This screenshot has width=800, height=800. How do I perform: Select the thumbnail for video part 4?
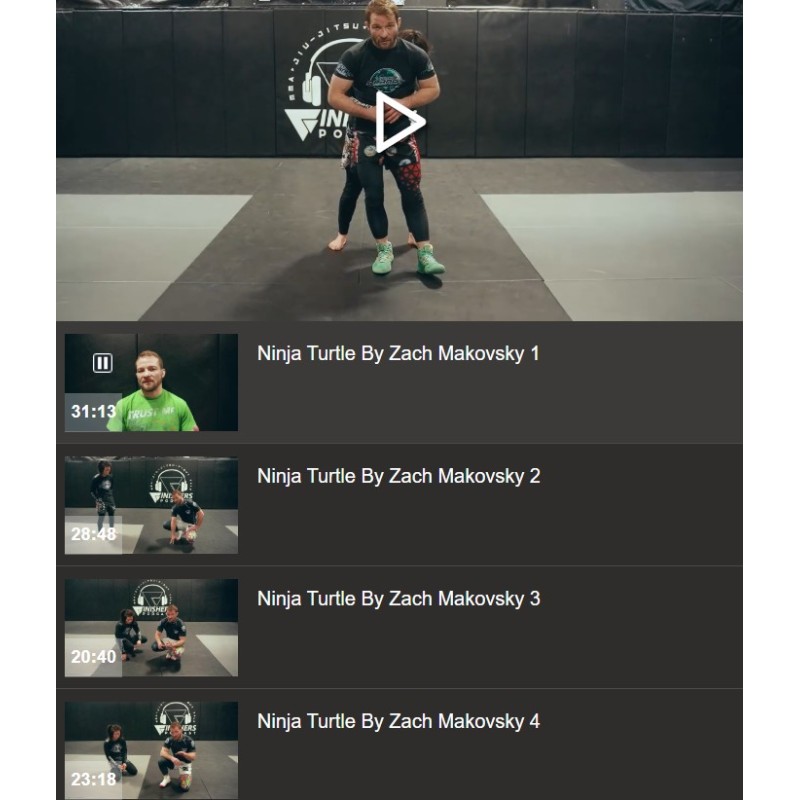(x=151, y=750)
